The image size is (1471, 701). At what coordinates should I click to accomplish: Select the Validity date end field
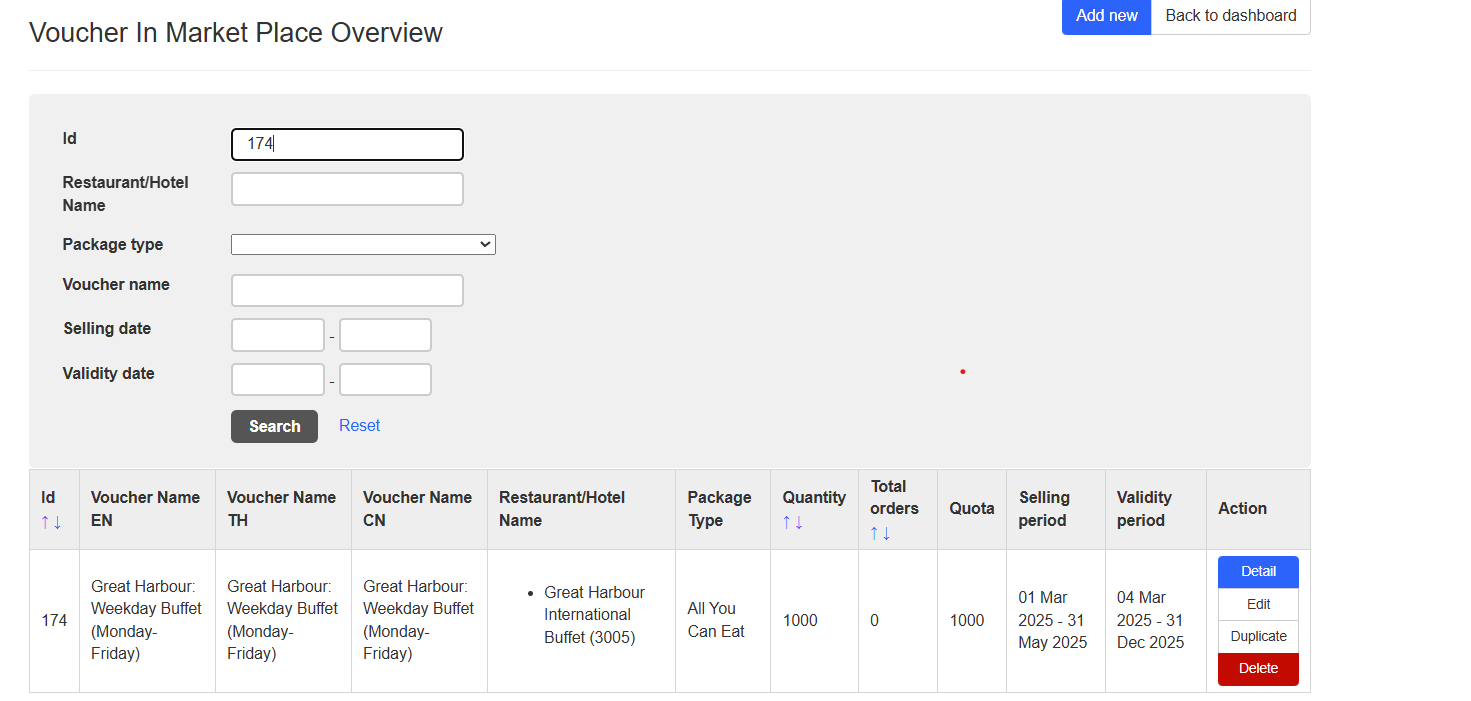pyautogui.click(x=385, y=380)
